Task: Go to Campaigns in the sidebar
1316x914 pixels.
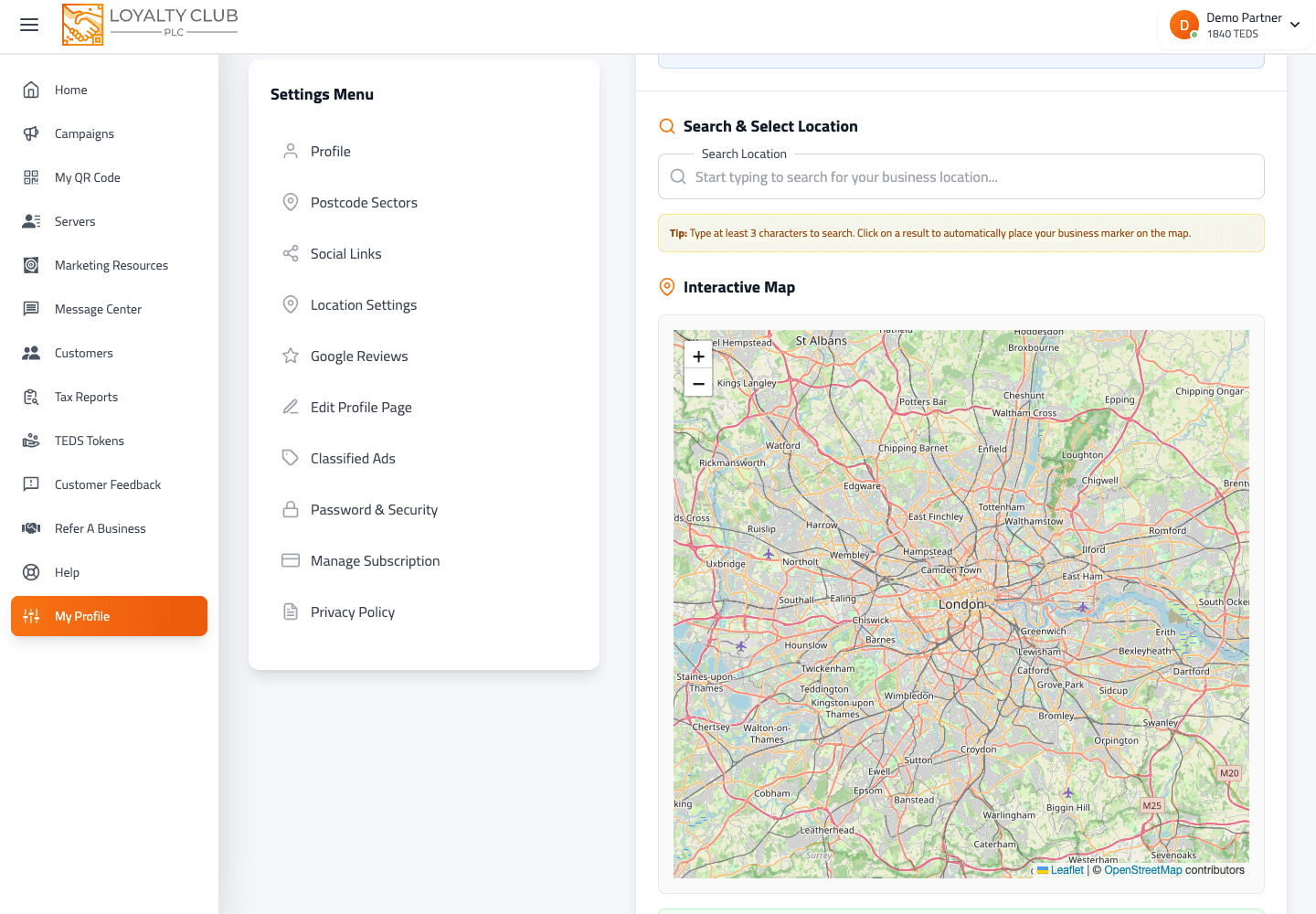Action: coord(109,133)
